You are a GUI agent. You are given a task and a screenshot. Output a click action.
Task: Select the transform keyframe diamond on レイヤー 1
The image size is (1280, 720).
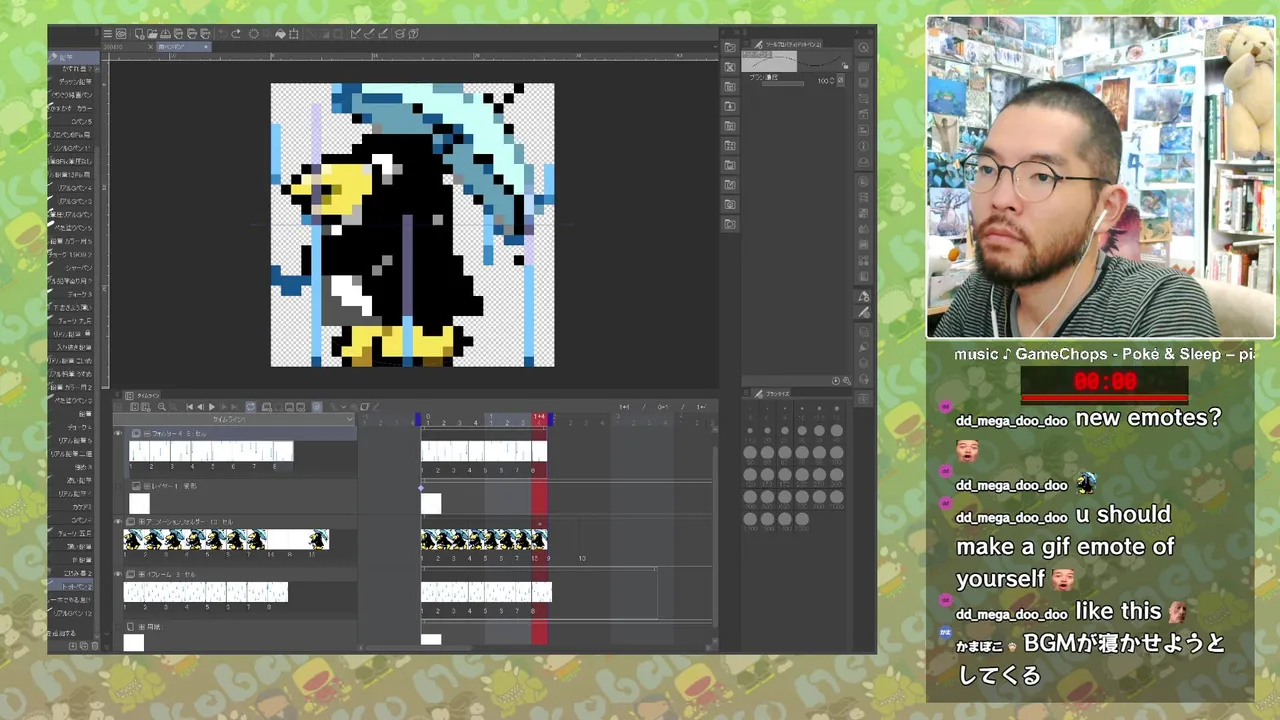point(421,488)
